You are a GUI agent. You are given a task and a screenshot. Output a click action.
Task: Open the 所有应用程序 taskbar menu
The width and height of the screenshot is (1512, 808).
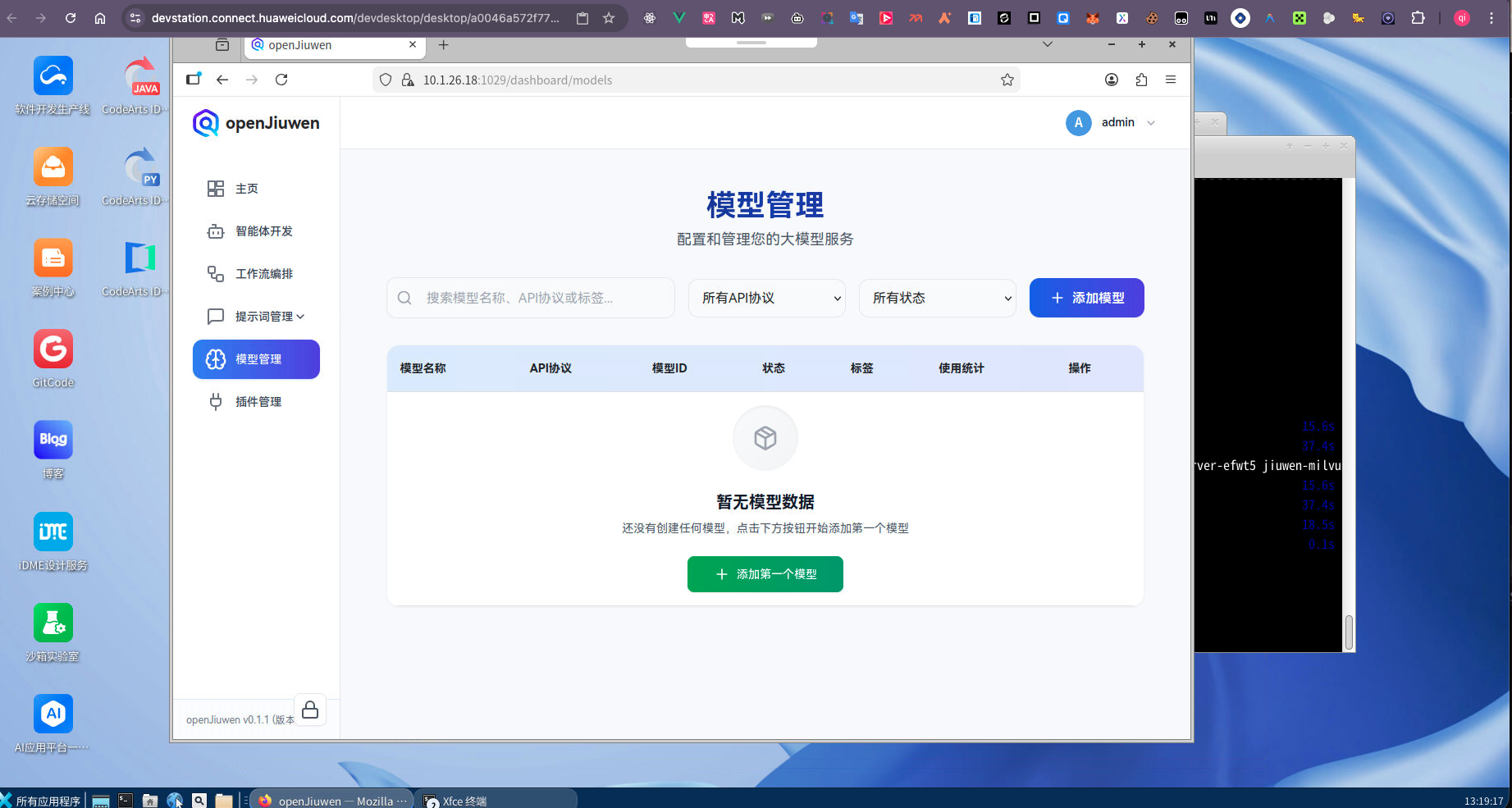(41, 801)
